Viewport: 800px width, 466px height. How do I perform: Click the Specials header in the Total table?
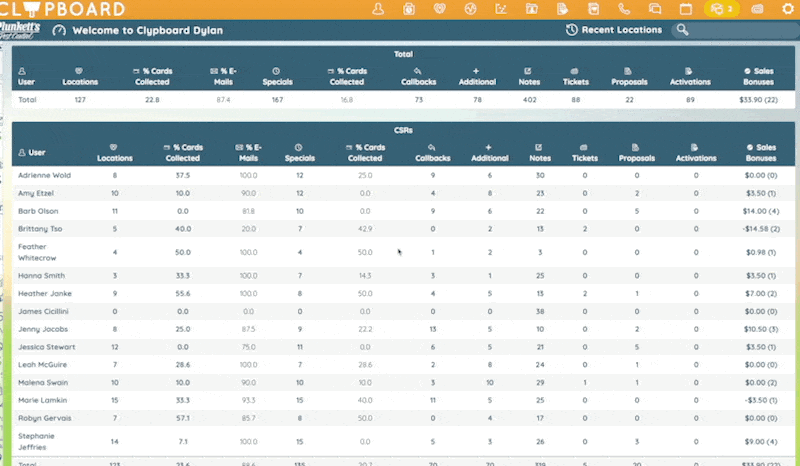coord(277,77)
